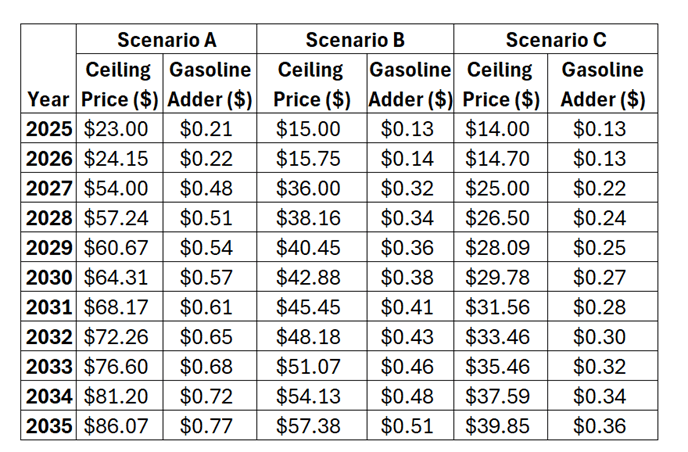Click the 2035 year row label
The height and width of the screenshot is (452, 688).
[49, 426]
